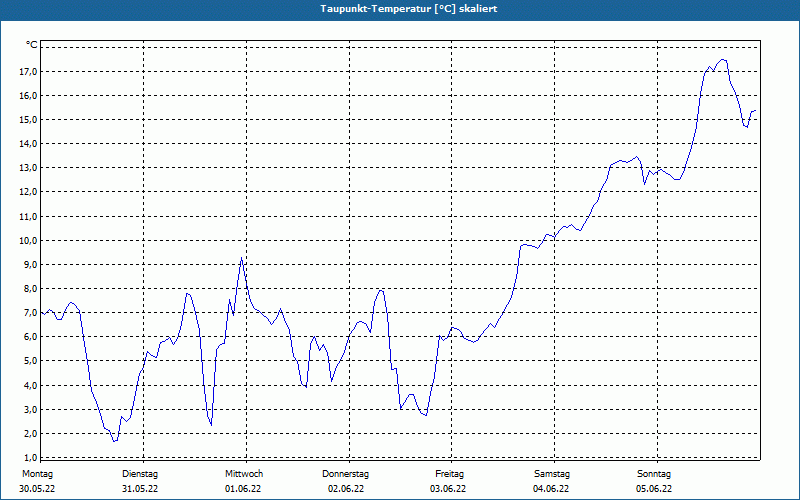Click the '5,0' y-axis label
Image resolution: width=800 pixels, height=500 pixels.
30,361
